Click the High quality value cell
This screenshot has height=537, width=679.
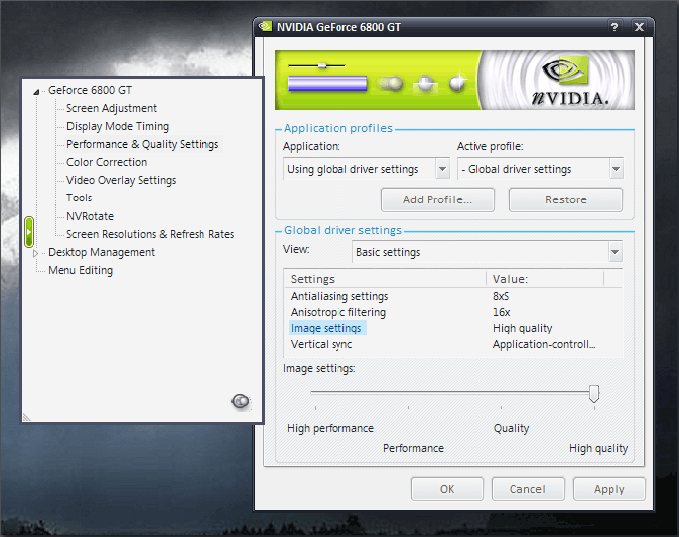click(x=522, y=328)
